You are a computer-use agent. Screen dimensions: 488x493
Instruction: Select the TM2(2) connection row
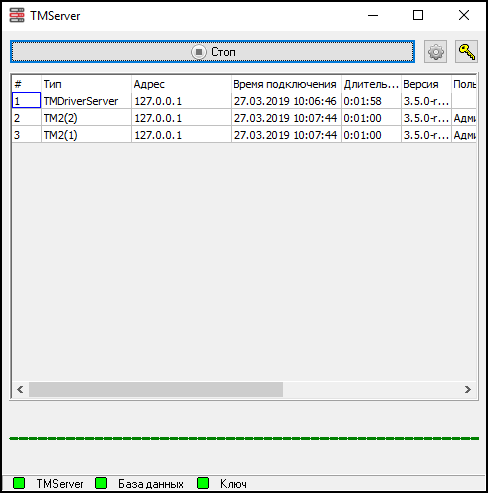[244, 118]
